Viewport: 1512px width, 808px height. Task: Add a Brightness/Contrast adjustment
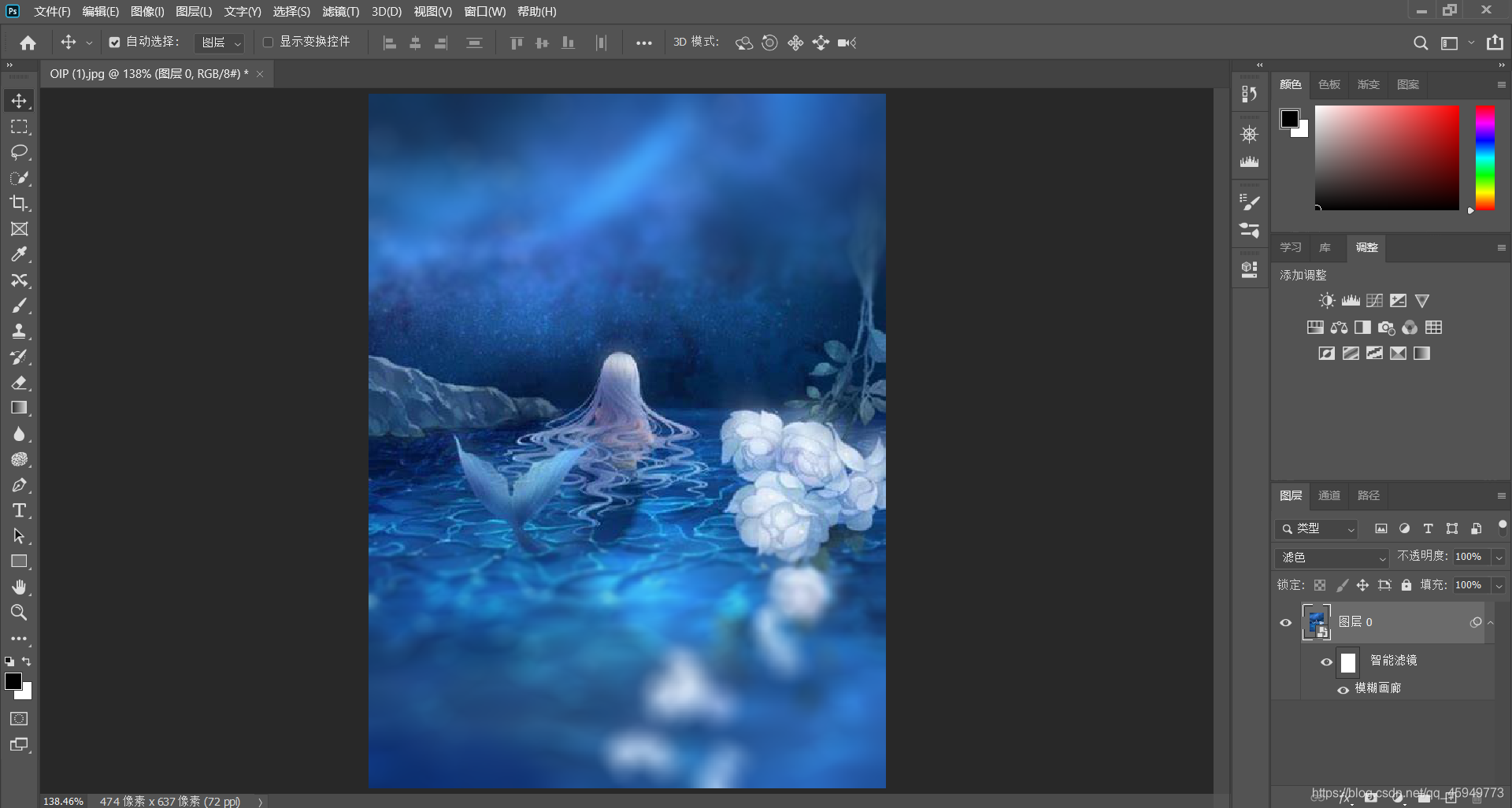[x=1327, y=301]
